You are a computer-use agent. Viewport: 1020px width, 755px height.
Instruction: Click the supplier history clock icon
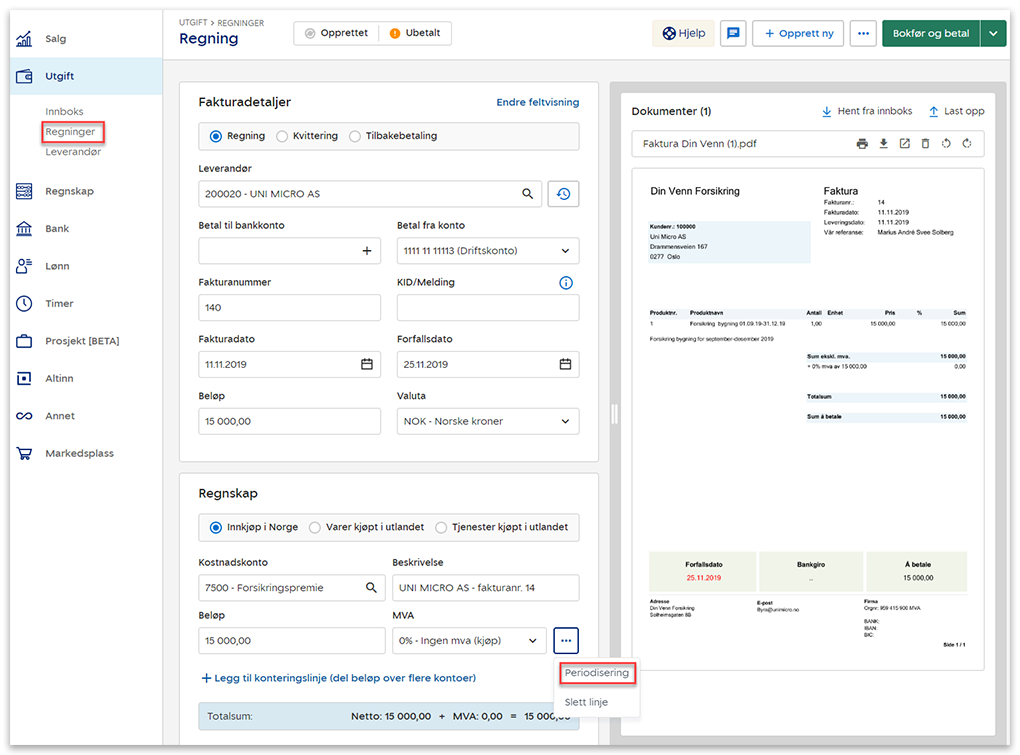tap(563, 194)
